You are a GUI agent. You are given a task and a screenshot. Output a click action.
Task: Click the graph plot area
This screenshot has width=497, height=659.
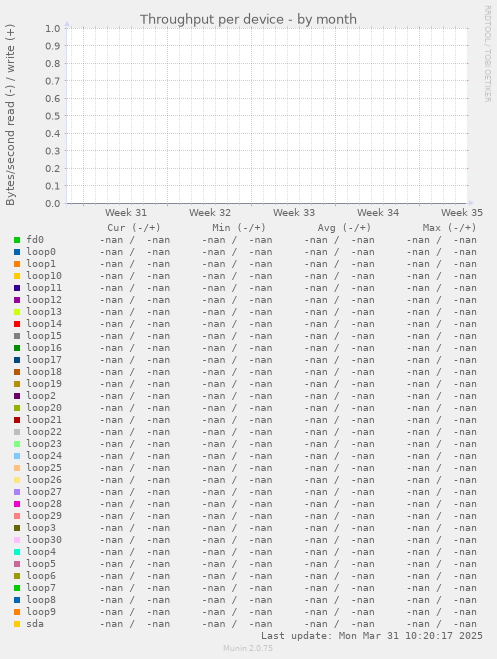point(267,116)
